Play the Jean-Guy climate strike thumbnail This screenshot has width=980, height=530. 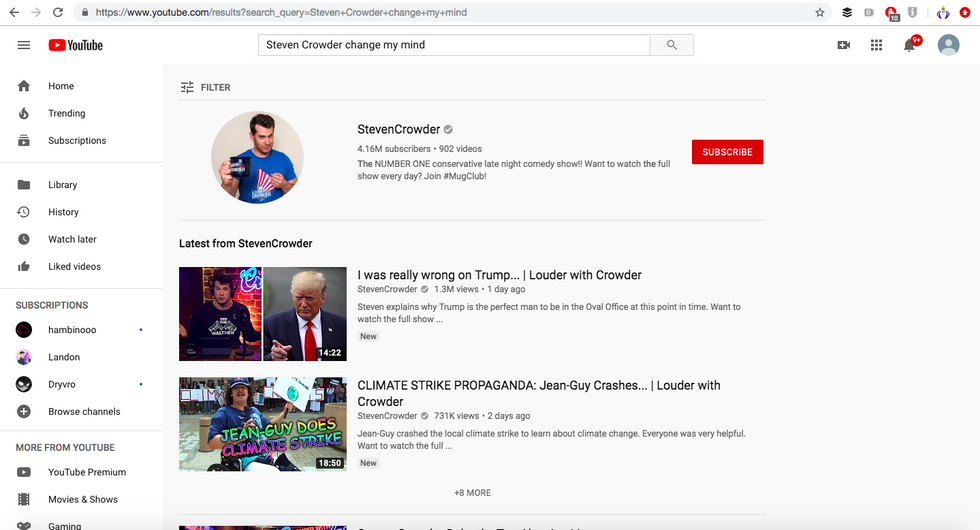pos(262,424)
